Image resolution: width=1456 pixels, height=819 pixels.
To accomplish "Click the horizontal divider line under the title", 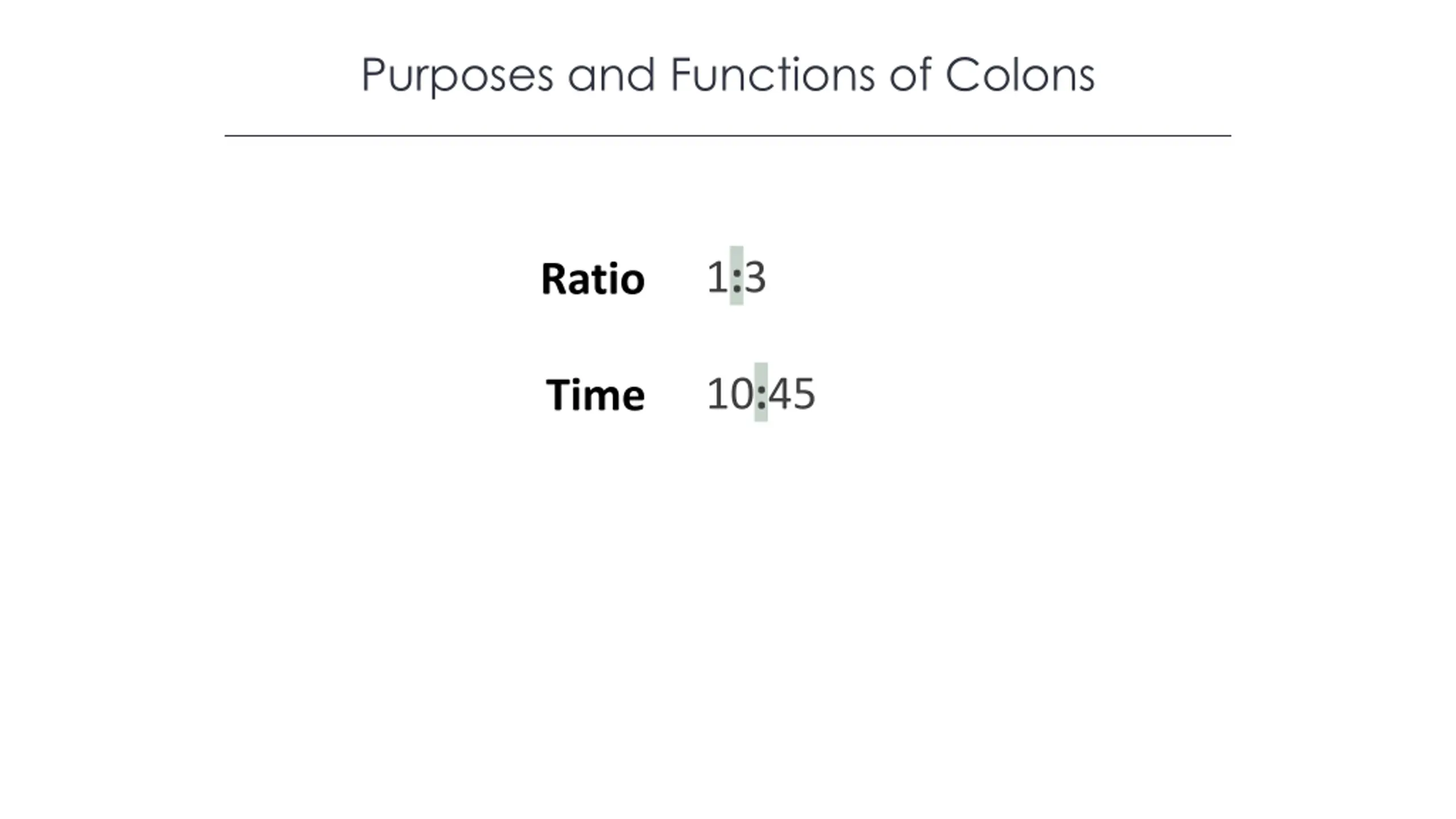I will coord(727,135).
